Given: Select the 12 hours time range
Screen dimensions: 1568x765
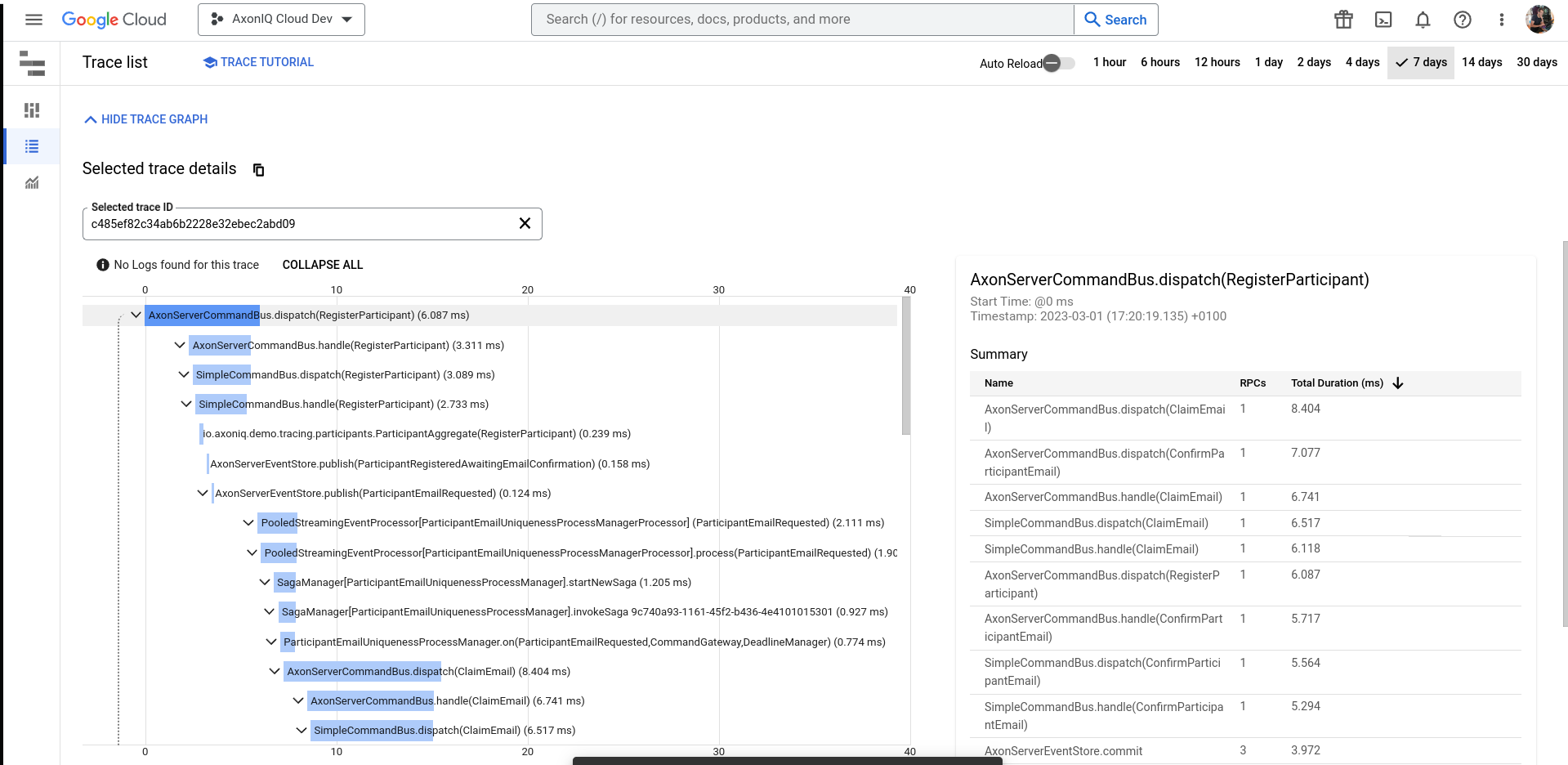Looking at the screenshot, I should [1217, 62].
